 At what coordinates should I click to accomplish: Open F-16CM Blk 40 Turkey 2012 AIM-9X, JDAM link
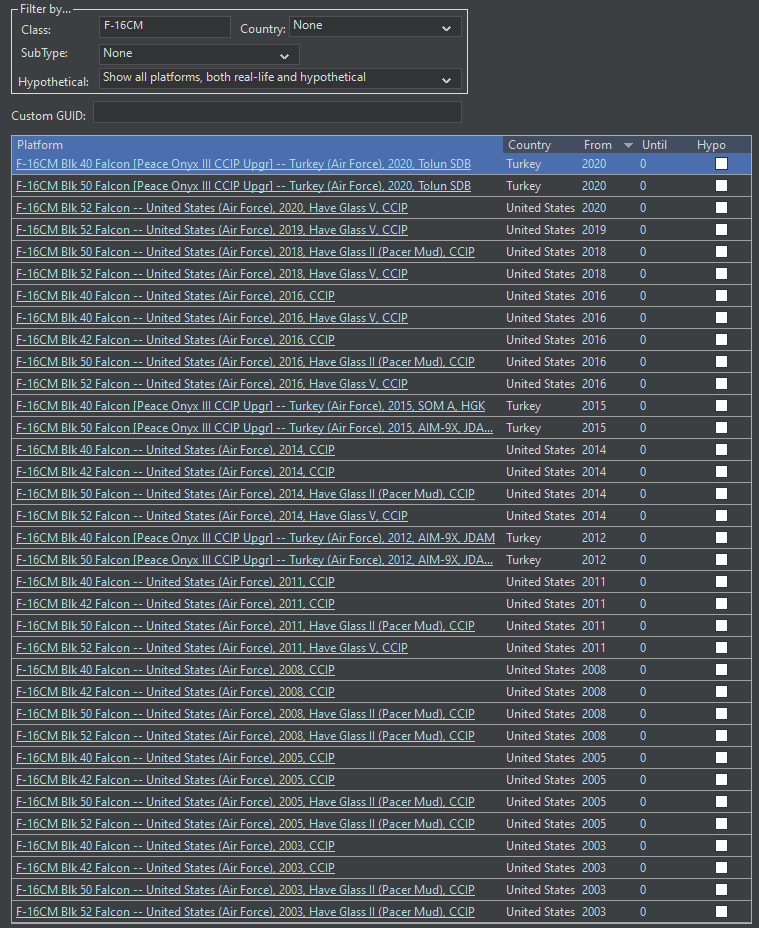click(x=255, y=538)
